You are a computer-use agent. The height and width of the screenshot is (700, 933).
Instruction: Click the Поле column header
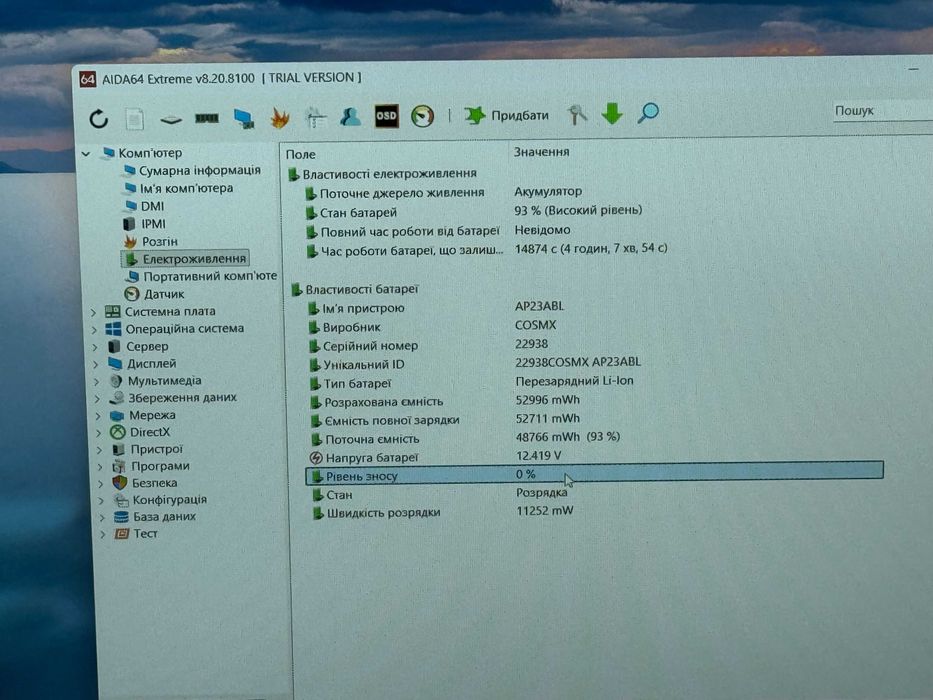click(x=301, y=155)
